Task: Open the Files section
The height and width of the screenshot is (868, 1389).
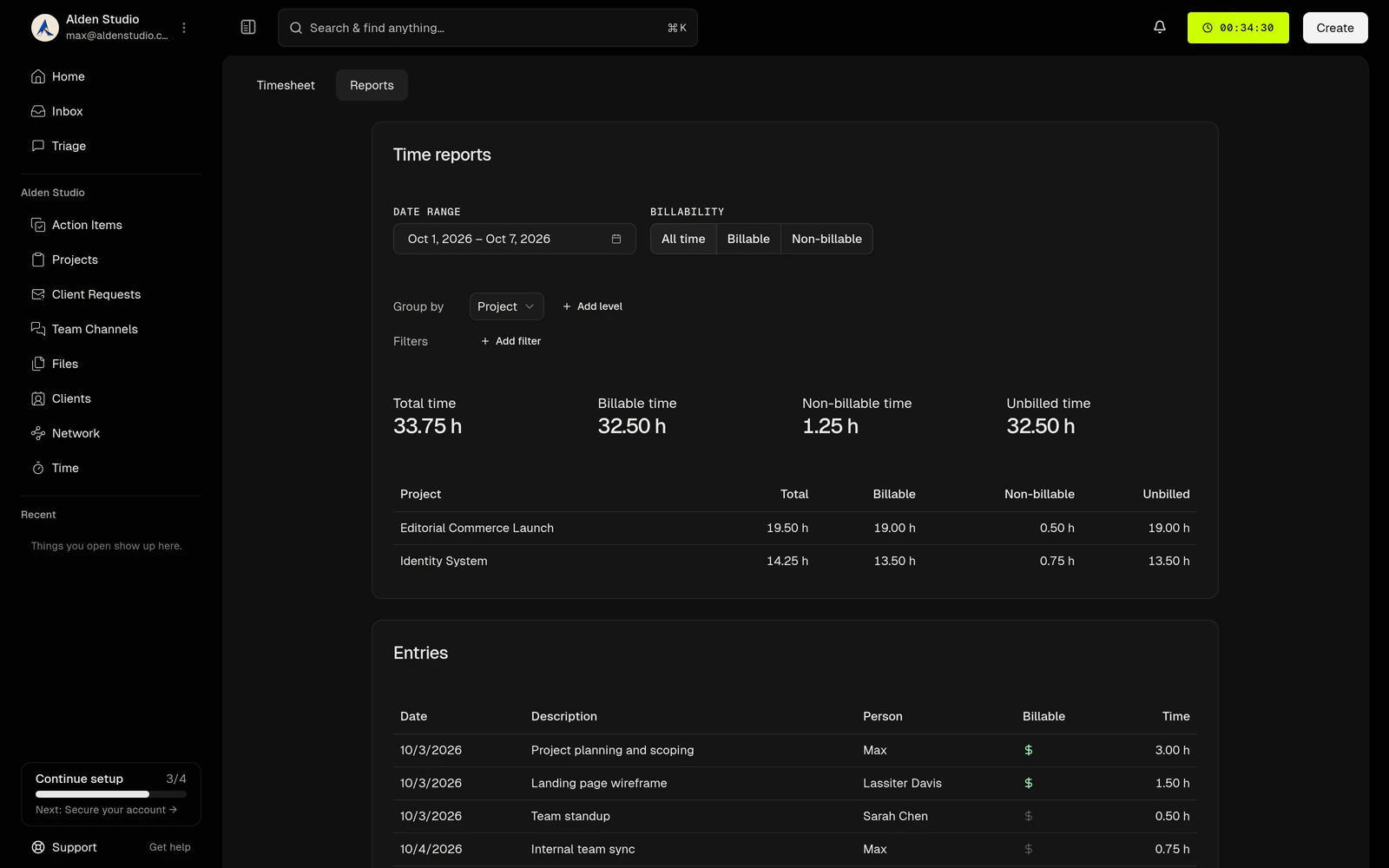Action: click(x=111, y=364)
